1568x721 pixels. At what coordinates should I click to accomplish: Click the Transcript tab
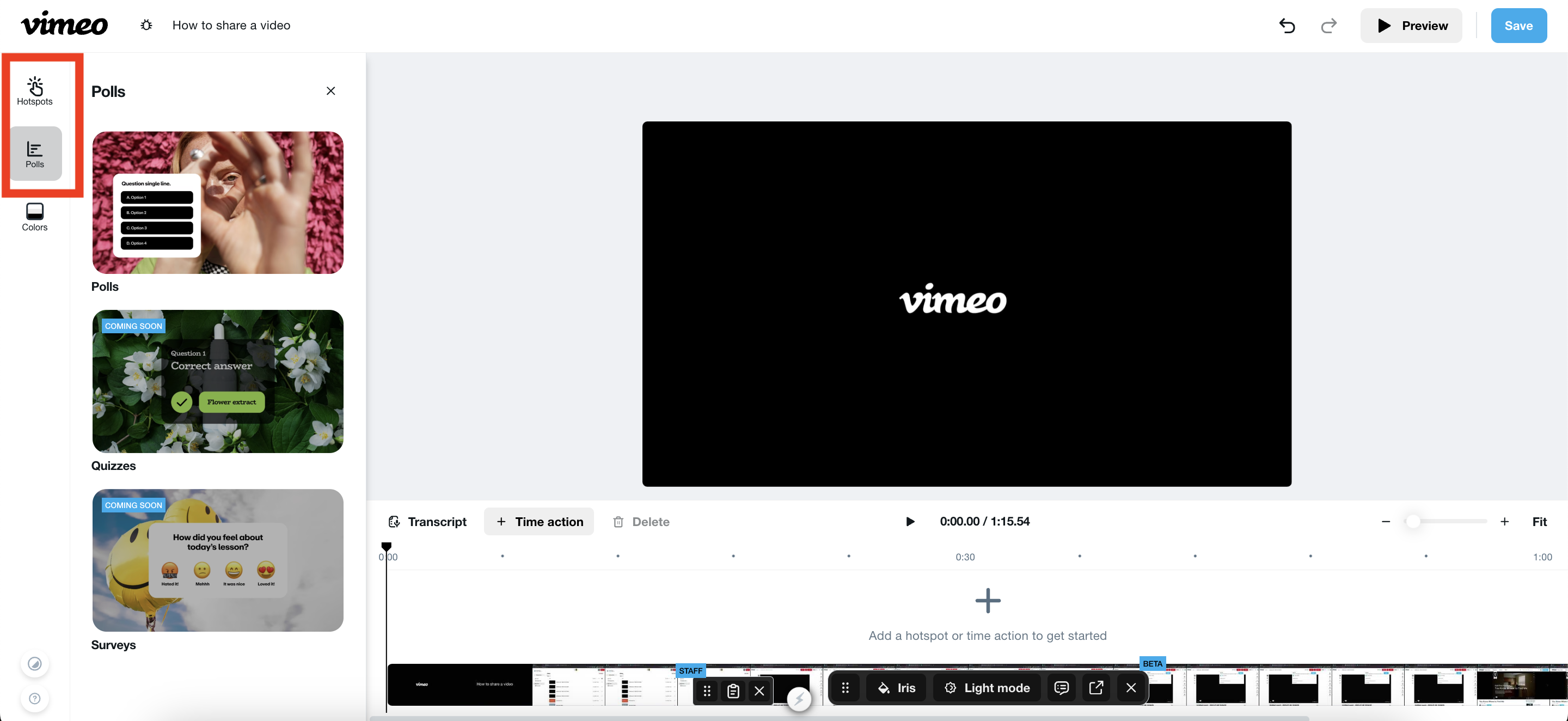(428, 520)
